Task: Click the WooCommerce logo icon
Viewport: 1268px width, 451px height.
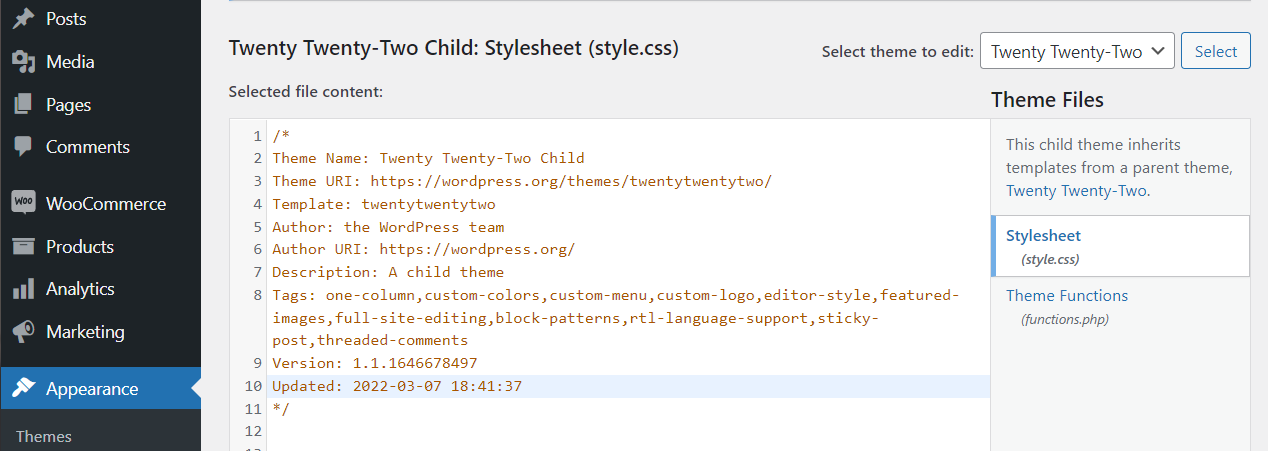Action: [x=24, y=203]
